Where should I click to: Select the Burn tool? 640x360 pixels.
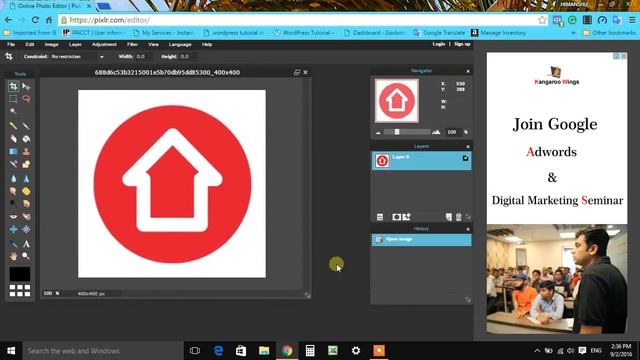click(x=26, y=203)
